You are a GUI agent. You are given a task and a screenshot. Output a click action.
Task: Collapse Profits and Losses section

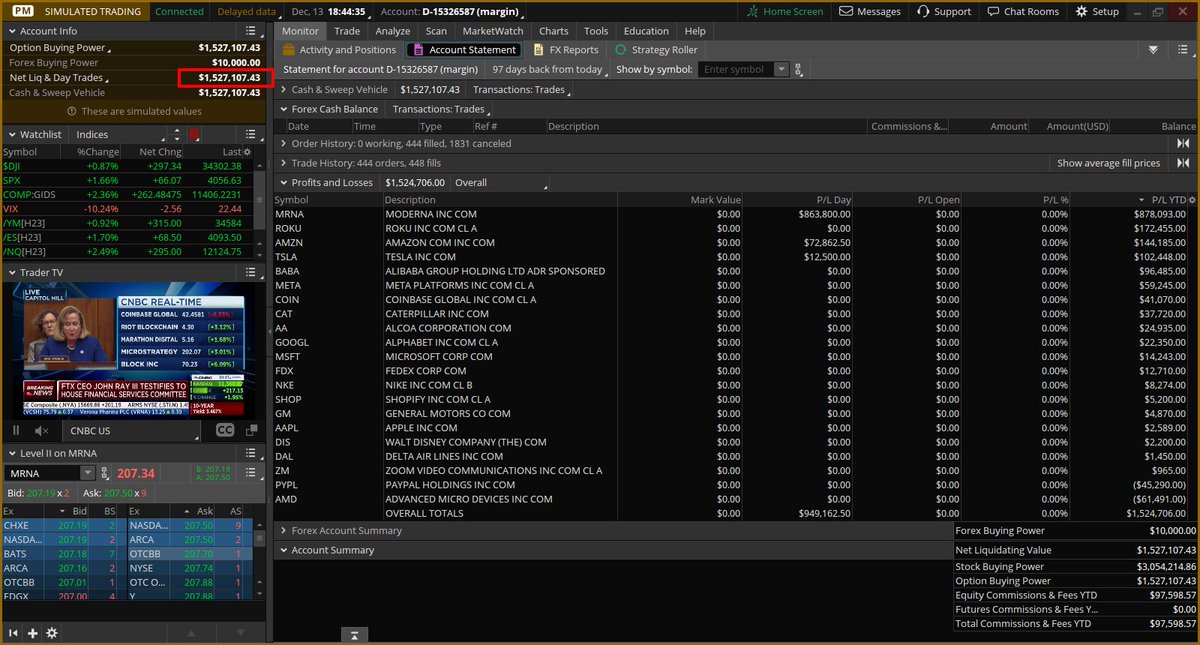(x=283, y=183)
